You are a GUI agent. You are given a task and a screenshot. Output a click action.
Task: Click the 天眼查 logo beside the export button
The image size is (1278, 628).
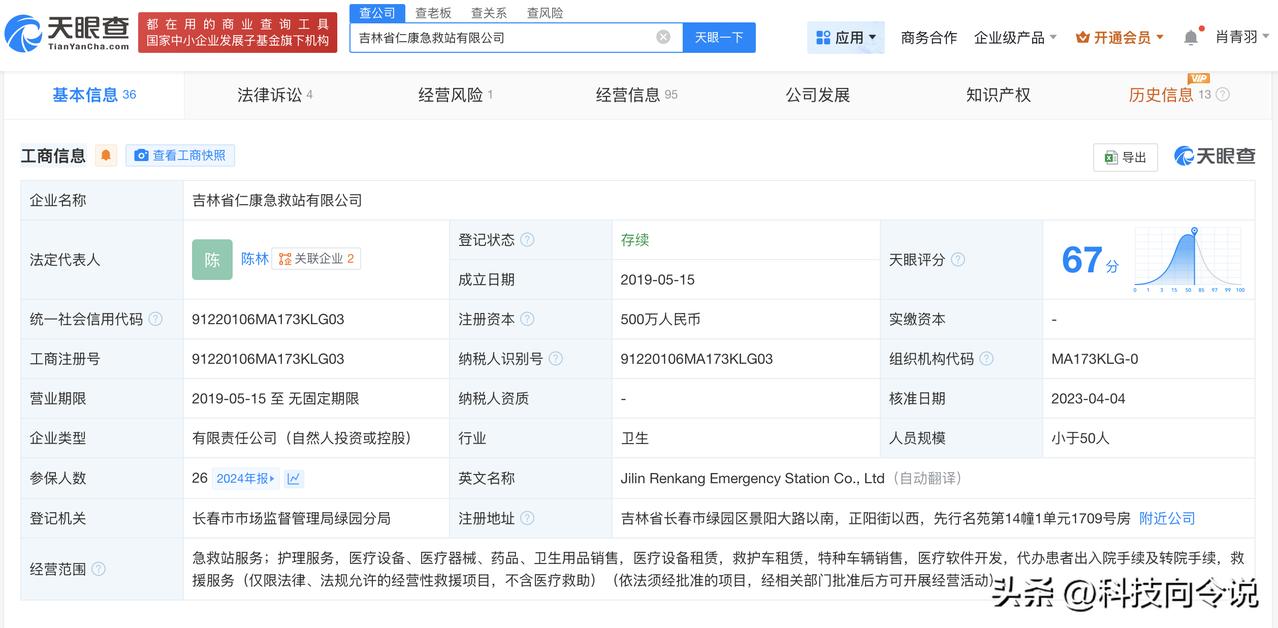[1215, 156]
